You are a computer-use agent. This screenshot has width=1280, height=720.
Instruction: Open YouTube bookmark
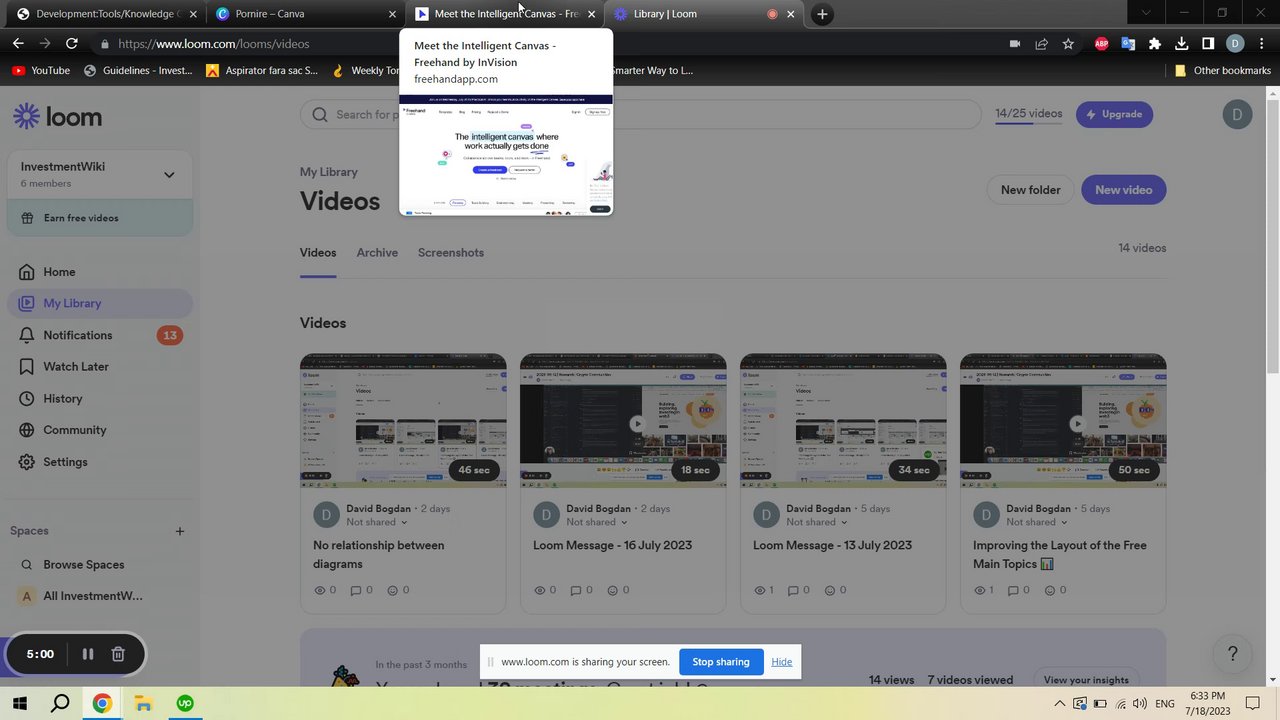pos(41,71)
